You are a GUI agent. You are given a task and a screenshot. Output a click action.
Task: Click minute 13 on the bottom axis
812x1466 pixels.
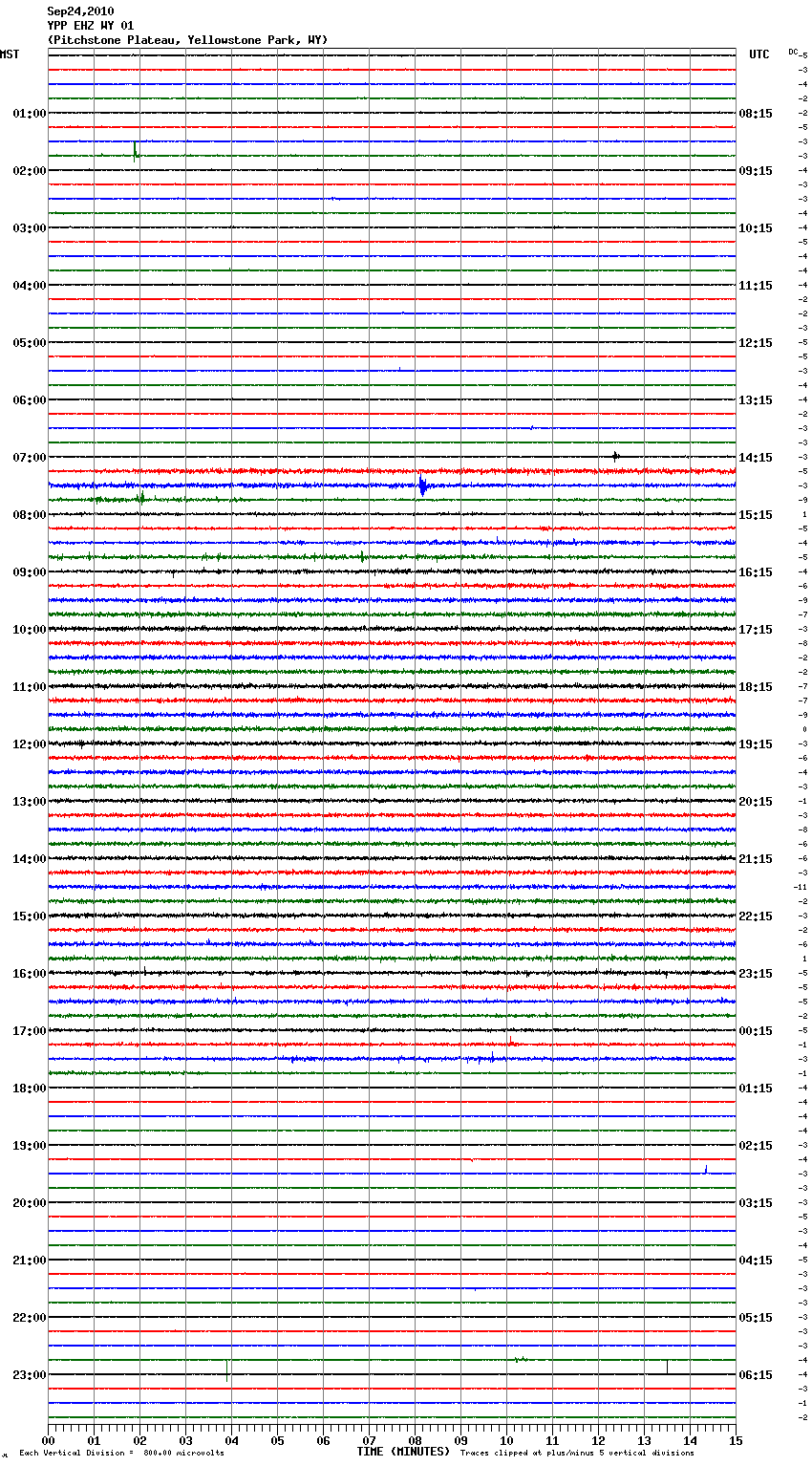coord(644,1440)
